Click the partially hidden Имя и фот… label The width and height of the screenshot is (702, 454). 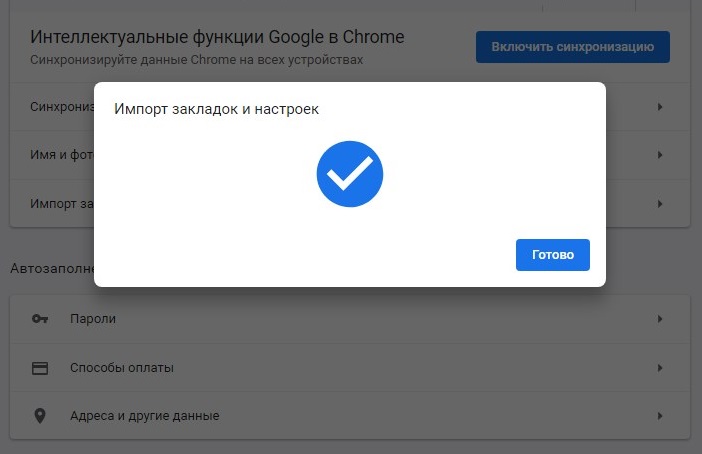(x=61, y=155)
